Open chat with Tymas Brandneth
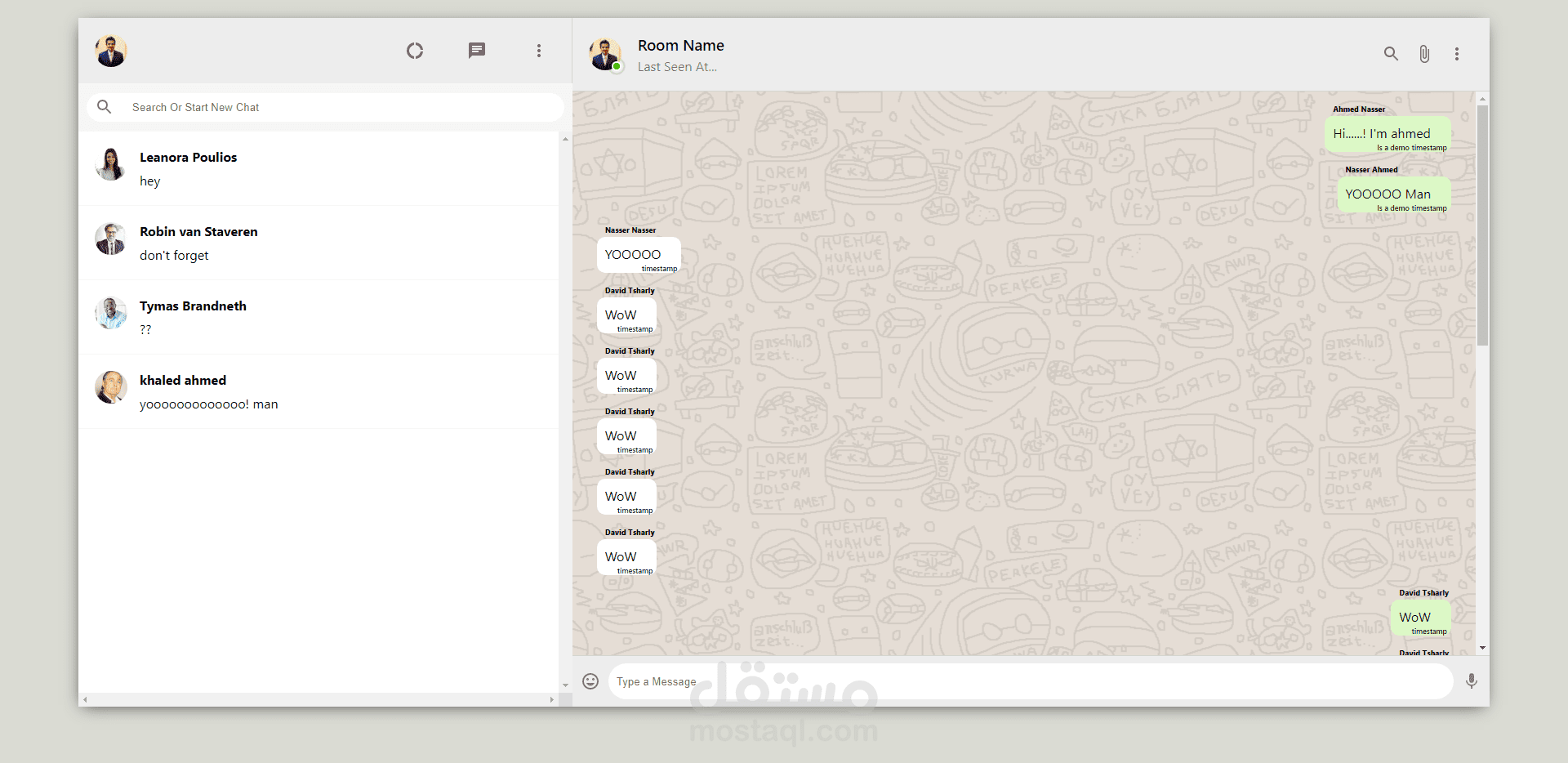The width and height of the screenshot is (1568, 763). [x=318, y=317]
